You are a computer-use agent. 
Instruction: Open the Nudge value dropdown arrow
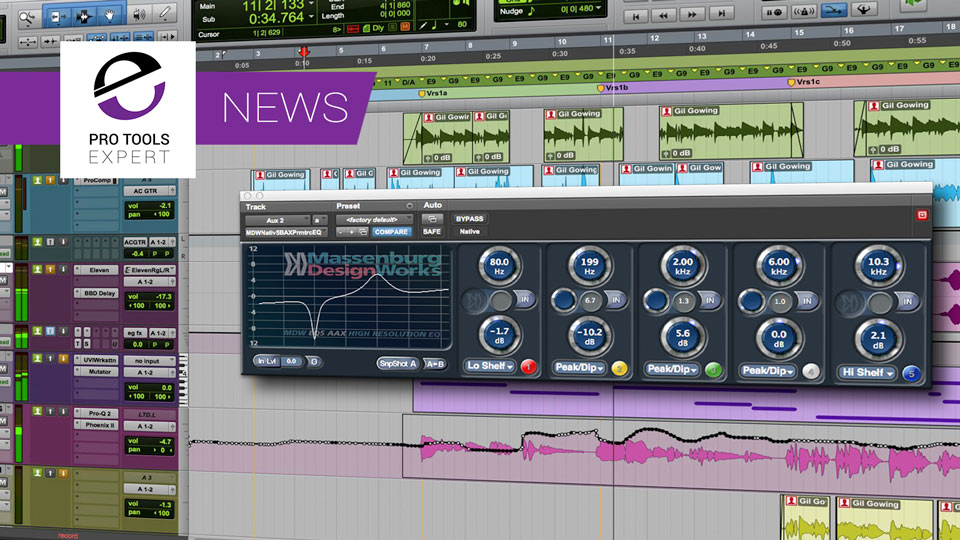point(599,9)
